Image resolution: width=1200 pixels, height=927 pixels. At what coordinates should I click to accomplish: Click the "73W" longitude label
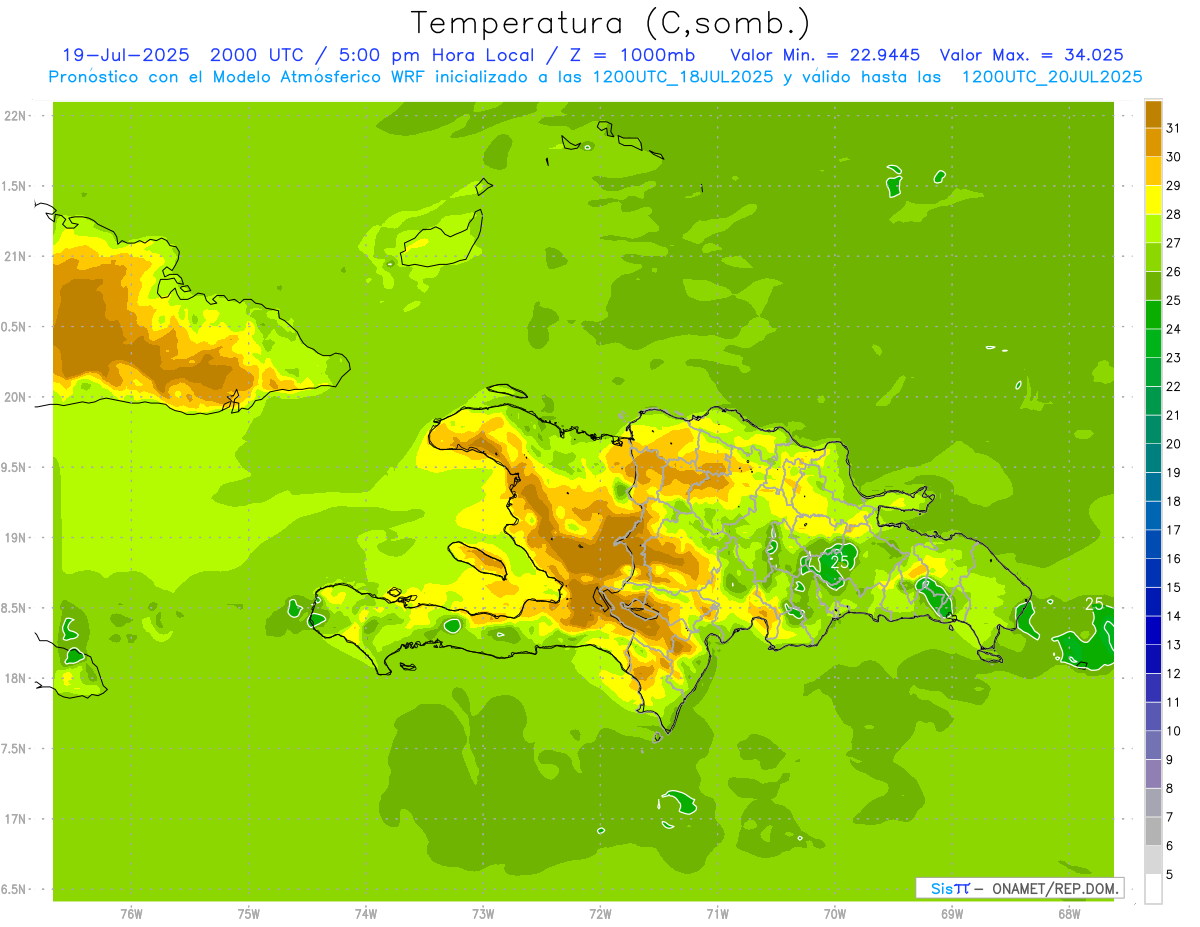click(483, 913)
